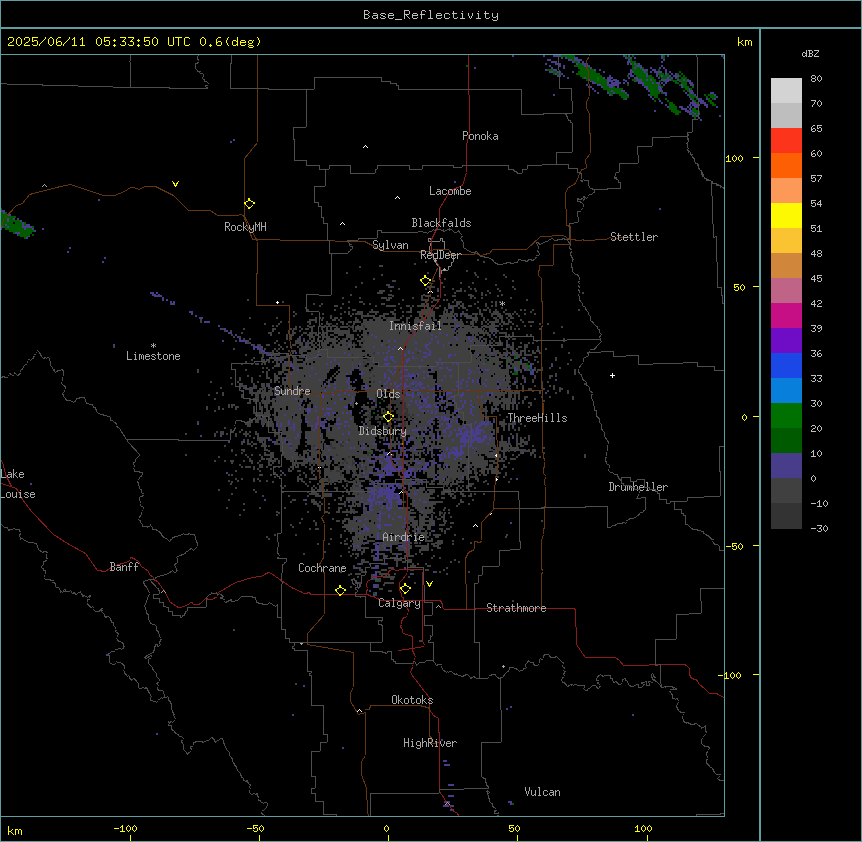The image size is (862, 842).
Task: Click the Drumheller city label
Action: coord(638,487)
